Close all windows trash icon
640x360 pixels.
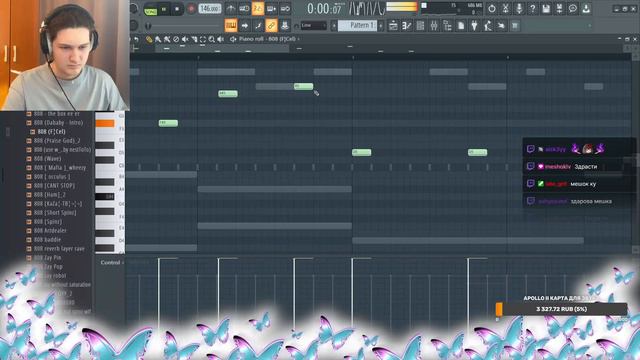[x=515, y=26]
